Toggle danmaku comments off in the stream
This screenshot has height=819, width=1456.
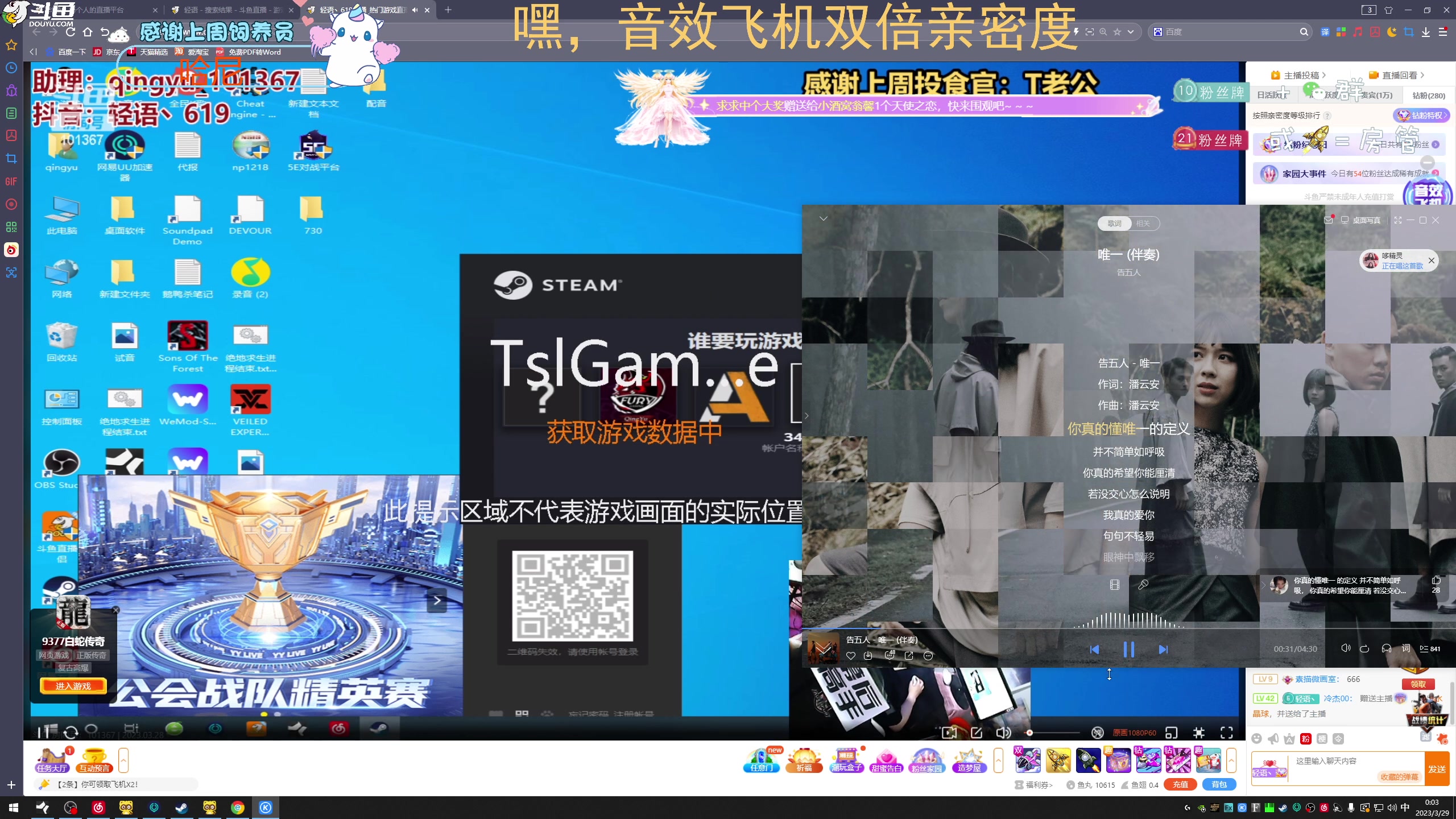pyautogui.click(x=1098, y=733)
